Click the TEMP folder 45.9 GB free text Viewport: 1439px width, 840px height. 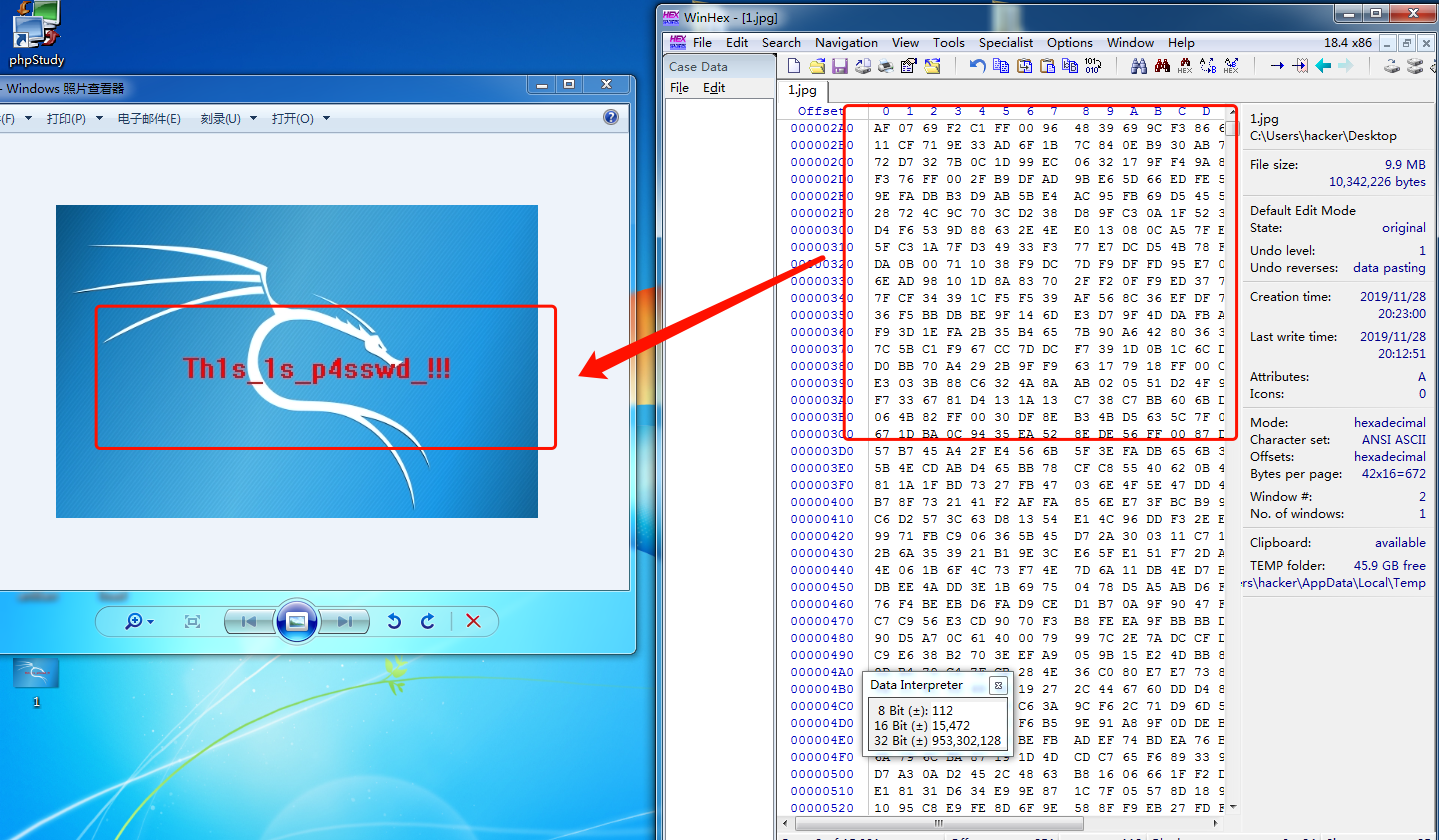(1390, 565)
